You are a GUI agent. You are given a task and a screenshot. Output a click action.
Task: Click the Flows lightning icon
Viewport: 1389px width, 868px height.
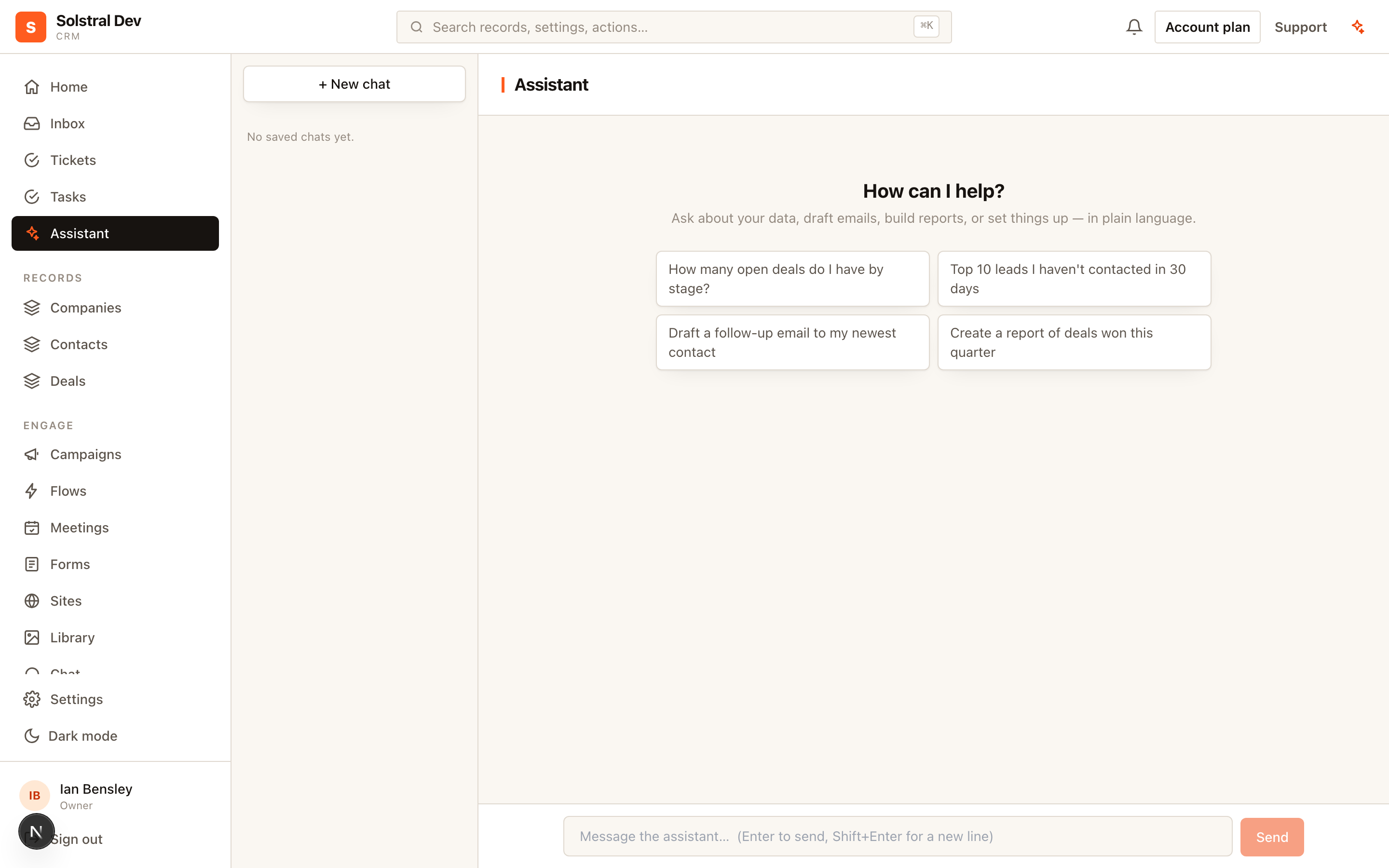coord(32,491)
